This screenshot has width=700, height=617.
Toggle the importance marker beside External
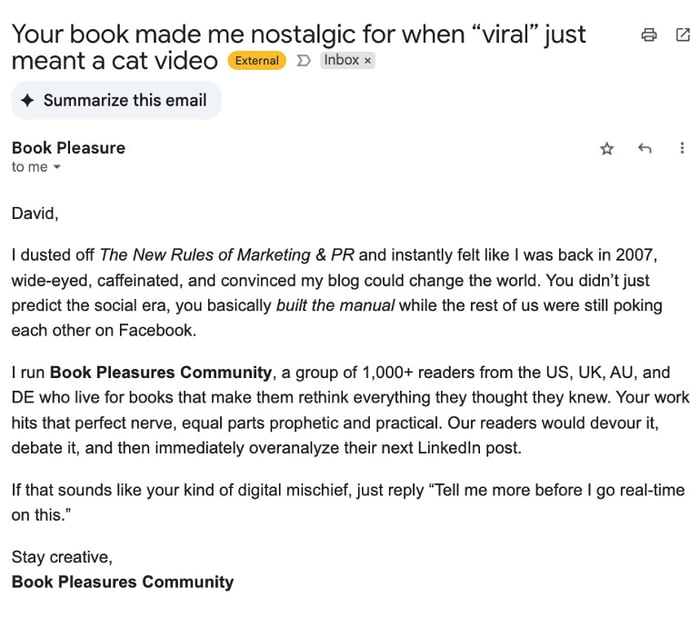point(304,61)
